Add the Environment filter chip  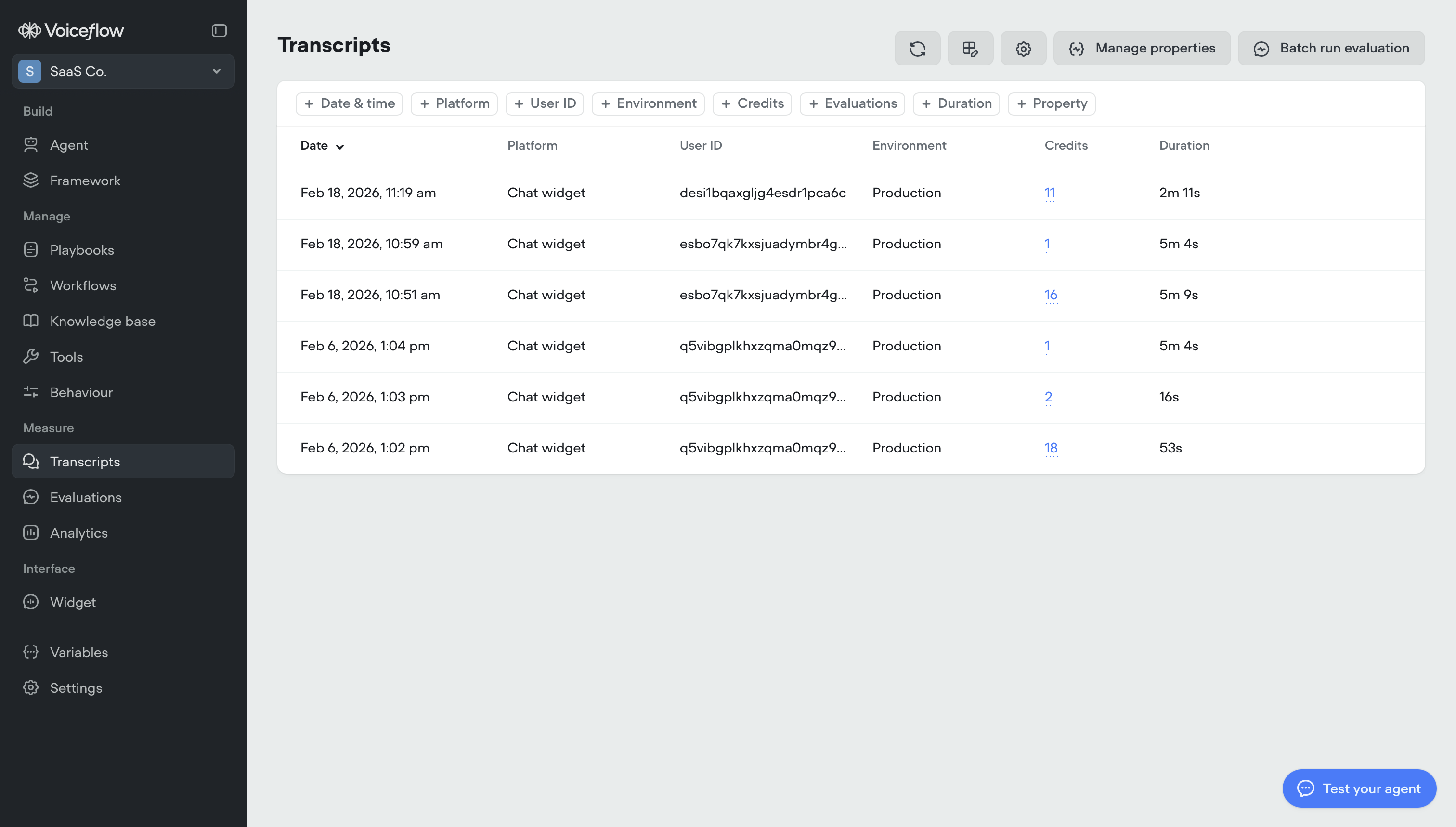648,103
